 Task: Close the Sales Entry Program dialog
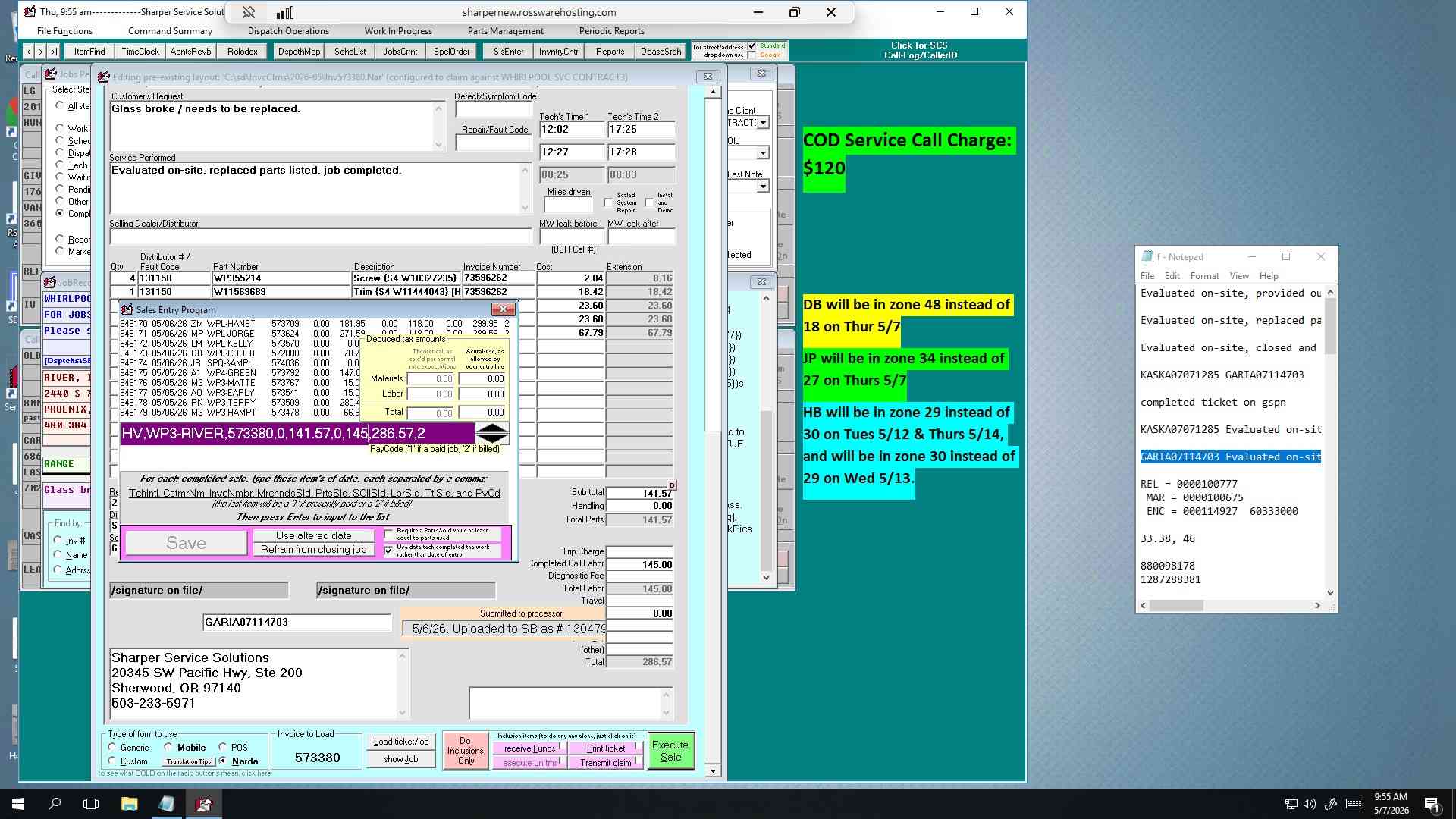(x=503, y=309)
